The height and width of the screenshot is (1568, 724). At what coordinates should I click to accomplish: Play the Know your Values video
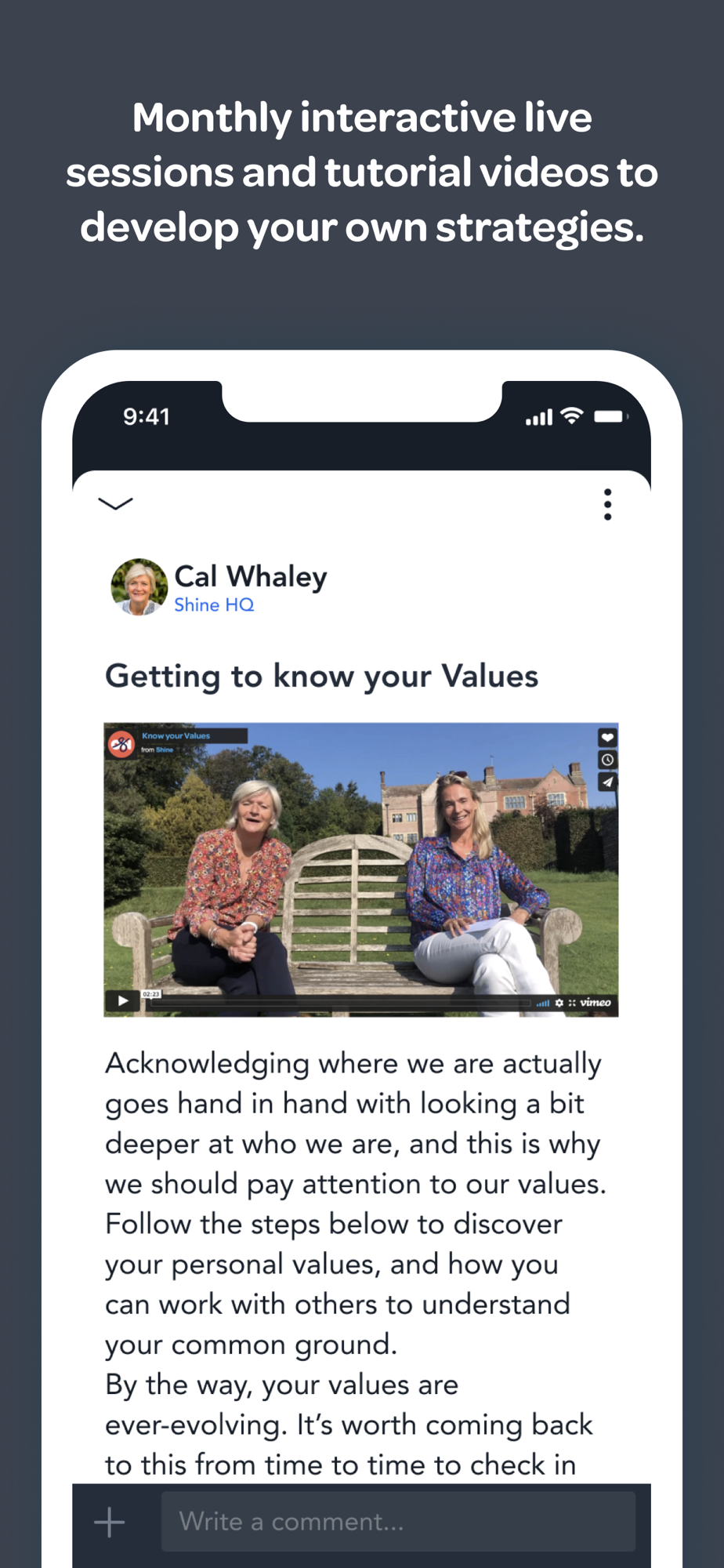click(123, 1001)
